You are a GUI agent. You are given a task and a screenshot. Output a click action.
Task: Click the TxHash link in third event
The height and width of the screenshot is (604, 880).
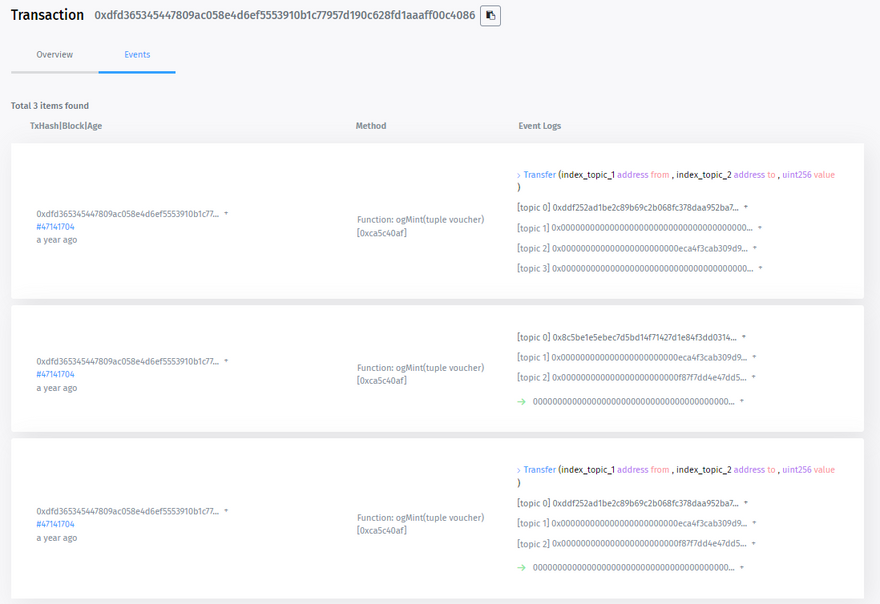tap(127, 511)
